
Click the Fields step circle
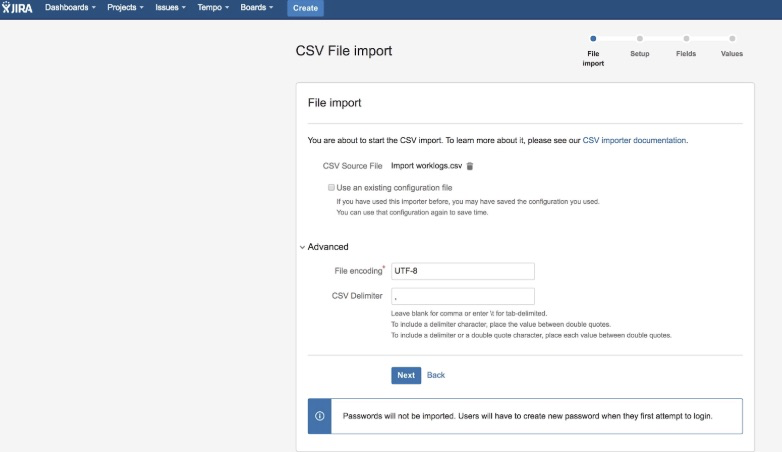coord(686,38)
